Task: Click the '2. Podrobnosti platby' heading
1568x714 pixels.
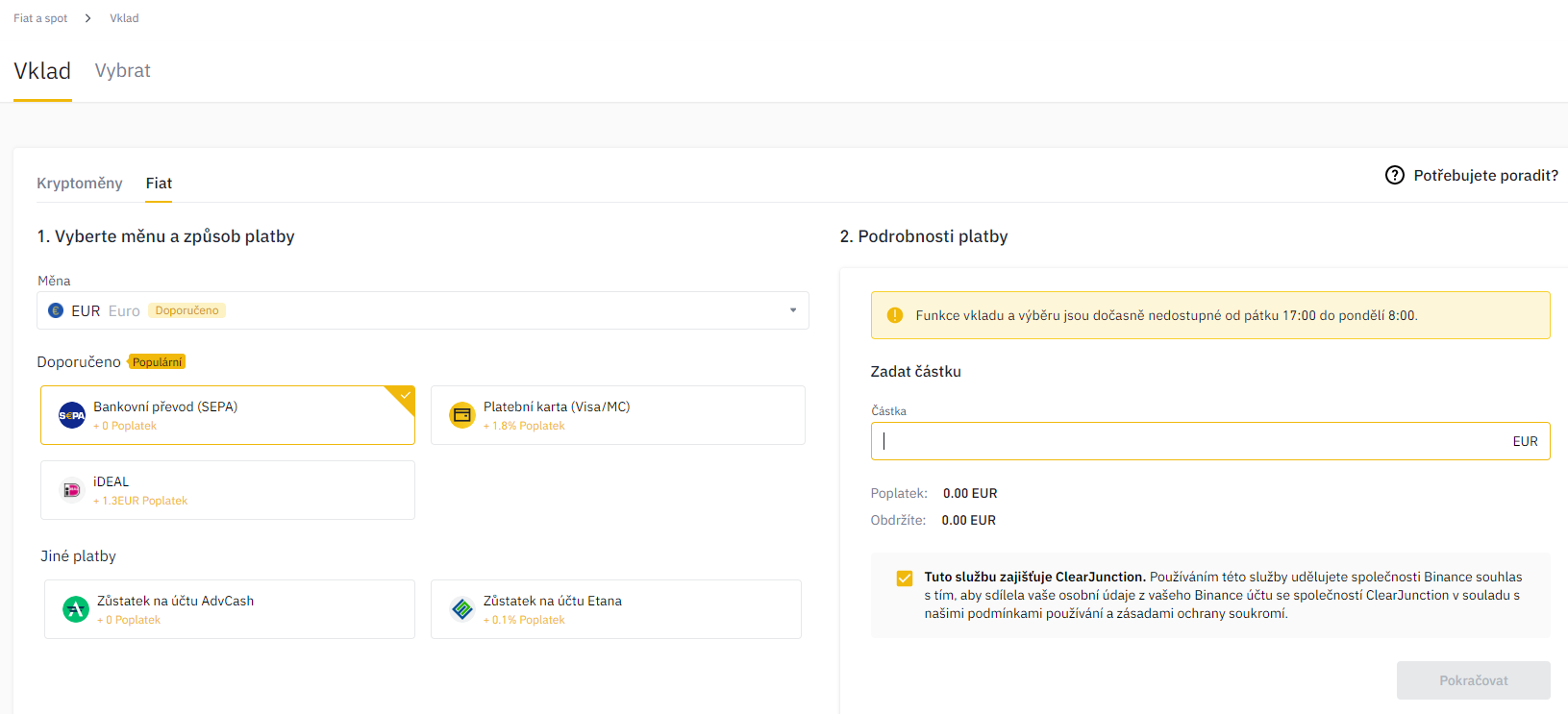Action: point(924,236)
